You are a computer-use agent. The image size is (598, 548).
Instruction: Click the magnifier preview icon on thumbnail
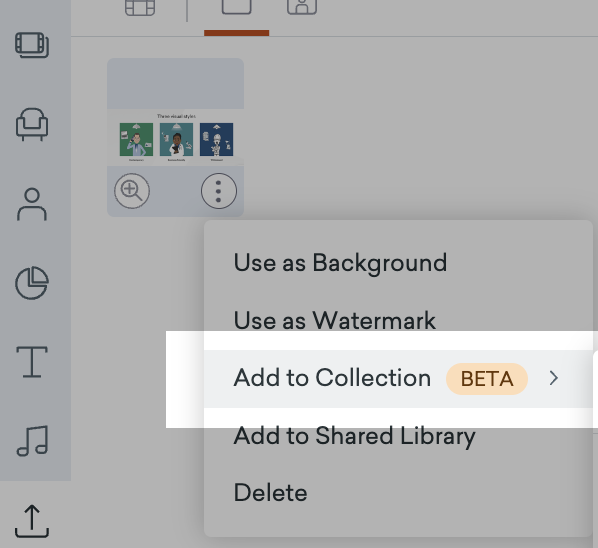132,191
